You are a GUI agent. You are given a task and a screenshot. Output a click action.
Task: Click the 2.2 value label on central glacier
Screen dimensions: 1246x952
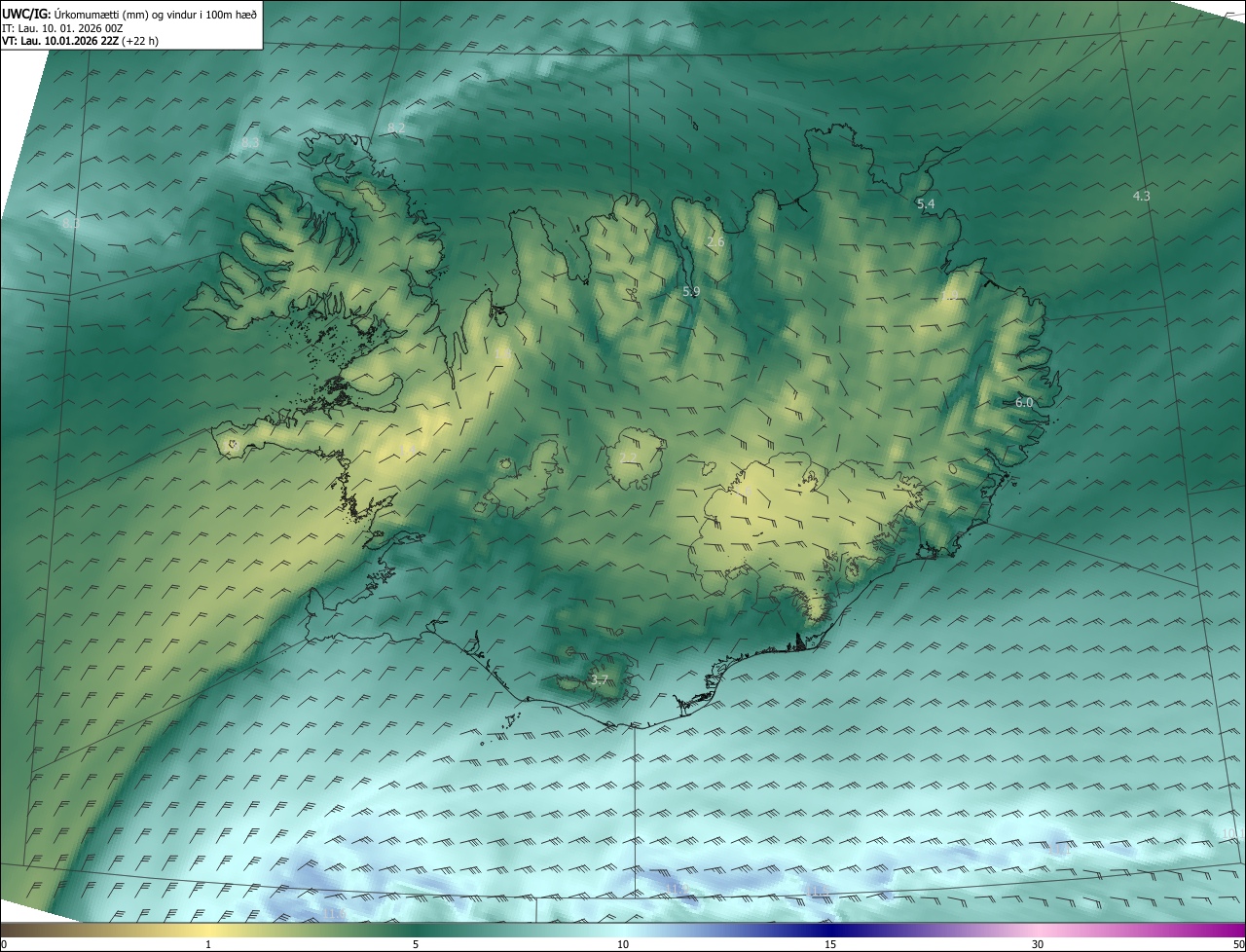(x=628, y=457)
